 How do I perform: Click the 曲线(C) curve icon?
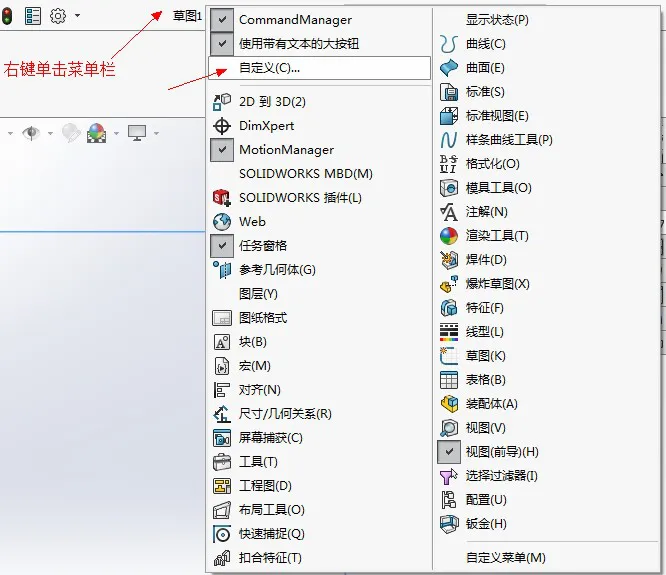(449, 44)
